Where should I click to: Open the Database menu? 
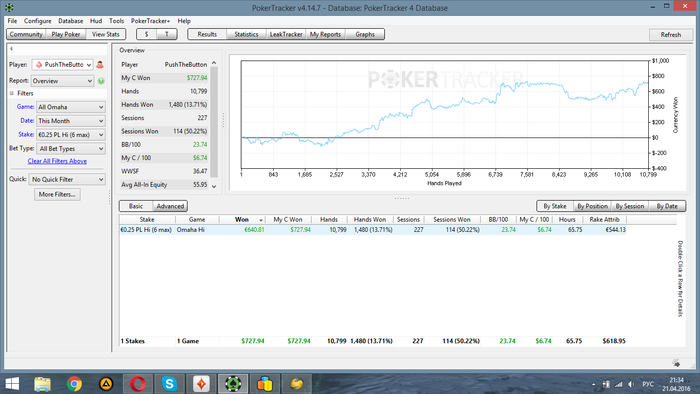point(71,21)
